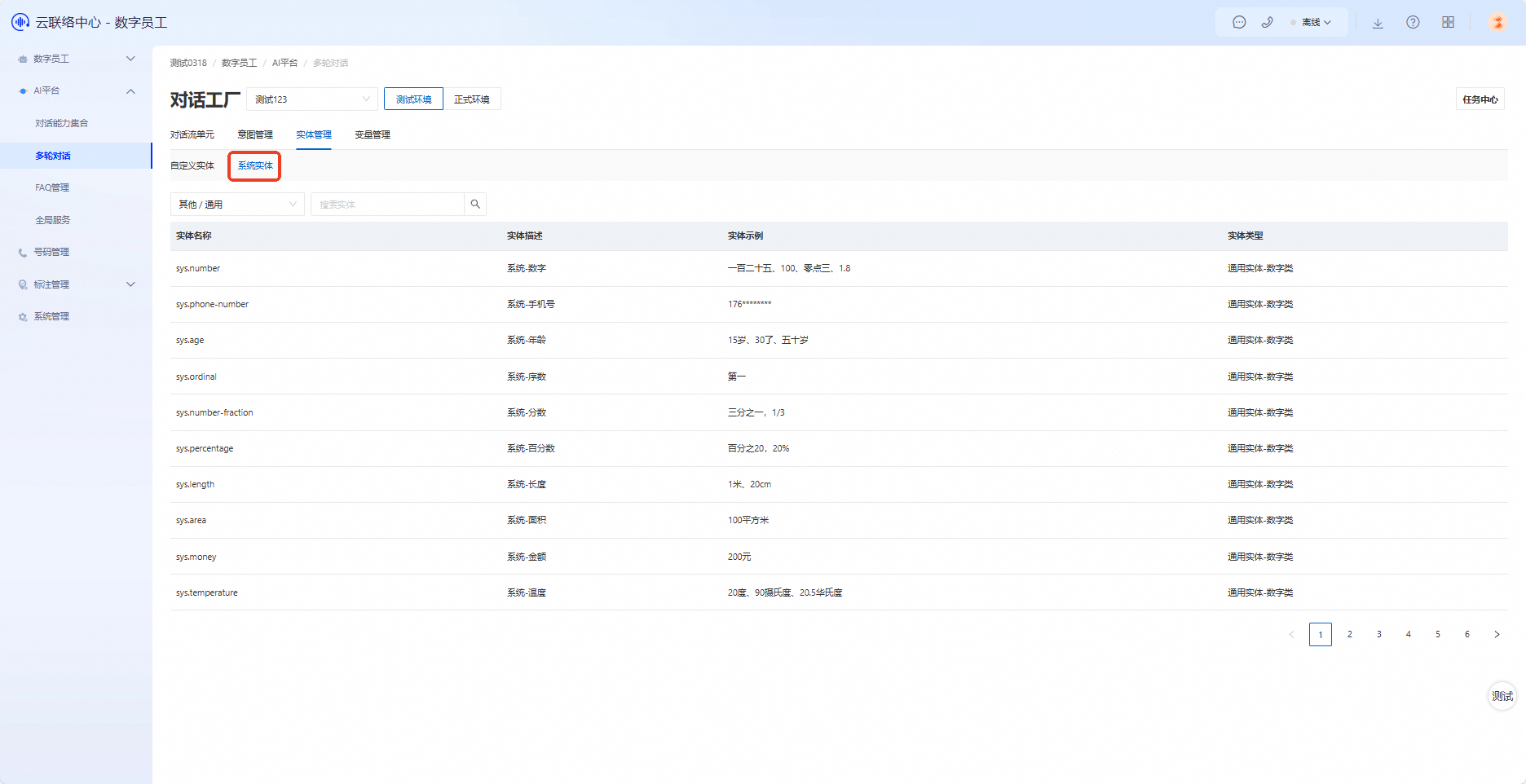Open the 其他 / 通用 category dropdown

tap(237, 205)
